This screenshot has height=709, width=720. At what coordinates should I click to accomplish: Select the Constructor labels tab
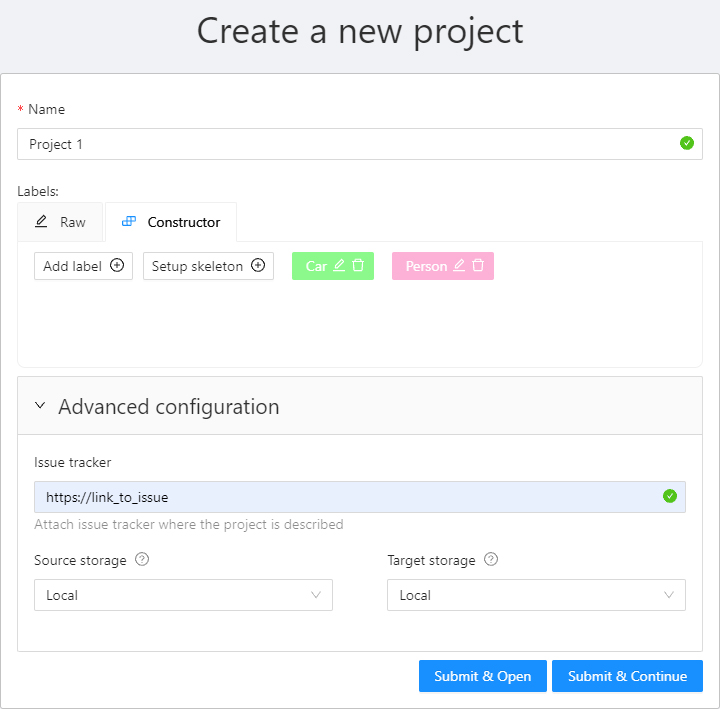171,222
